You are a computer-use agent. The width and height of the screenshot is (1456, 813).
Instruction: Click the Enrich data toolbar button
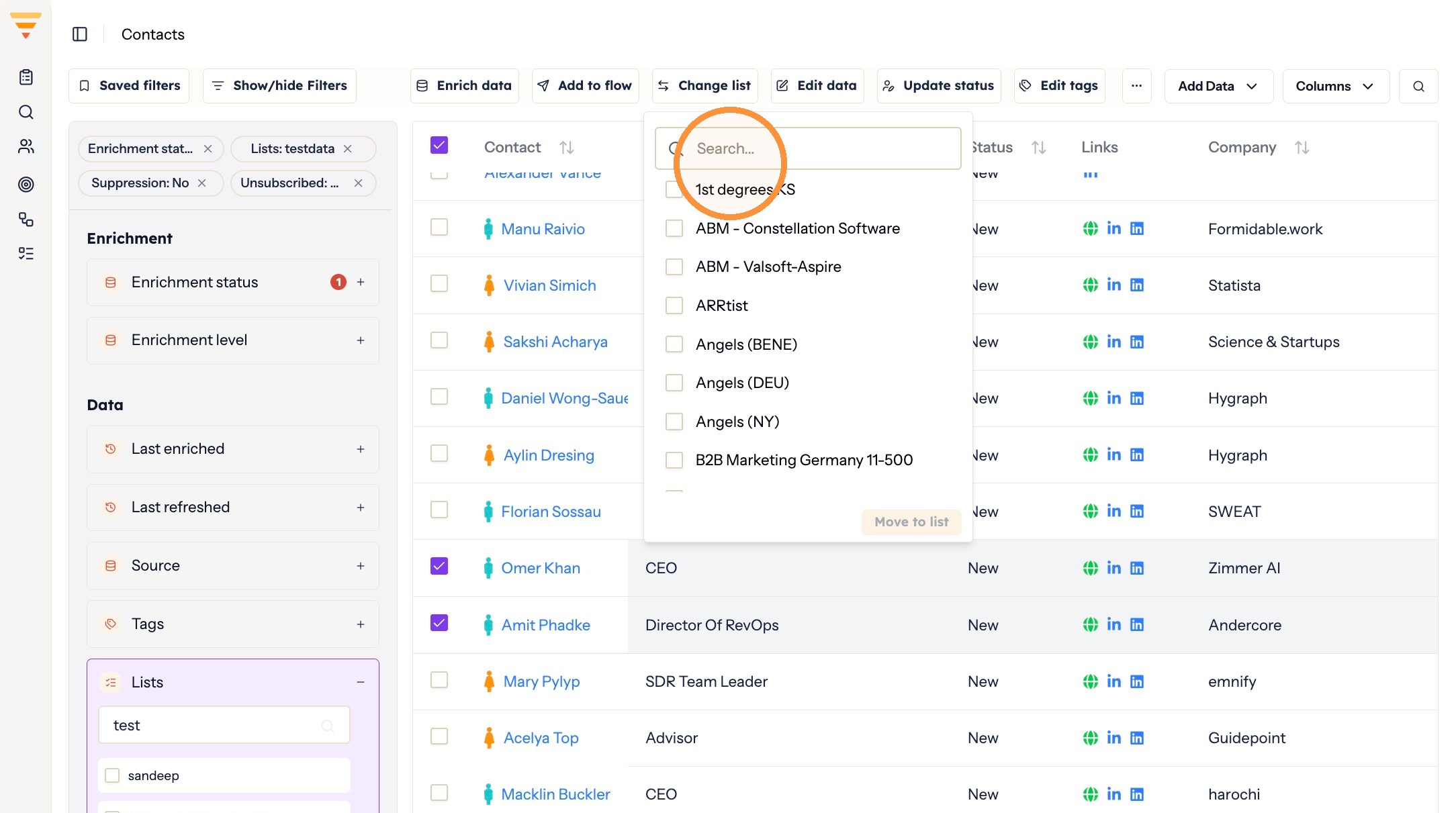tap(465, 86)
